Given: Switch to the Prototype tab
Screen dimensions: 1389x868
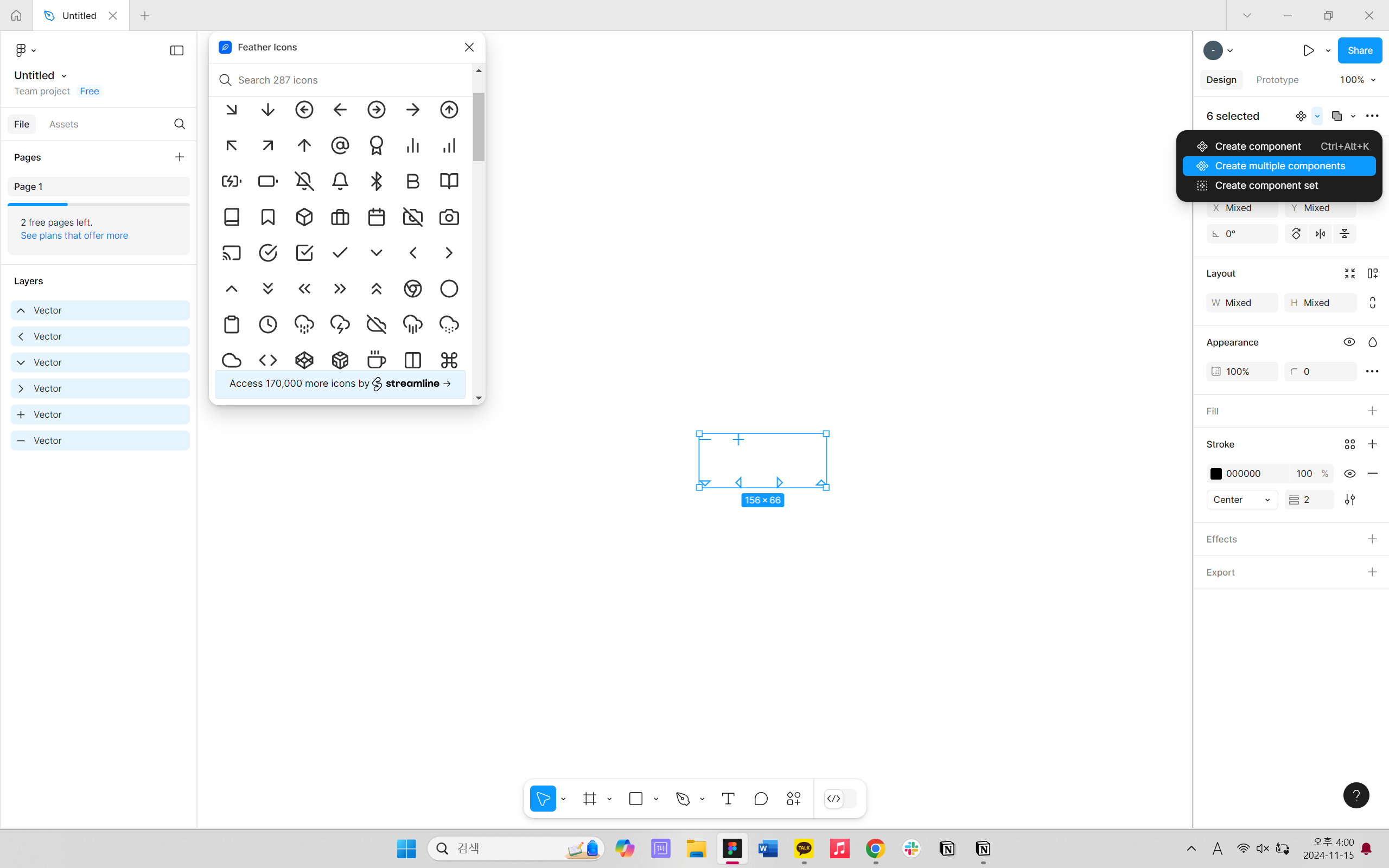Looking at the screenshot, I should point(1277,80).
